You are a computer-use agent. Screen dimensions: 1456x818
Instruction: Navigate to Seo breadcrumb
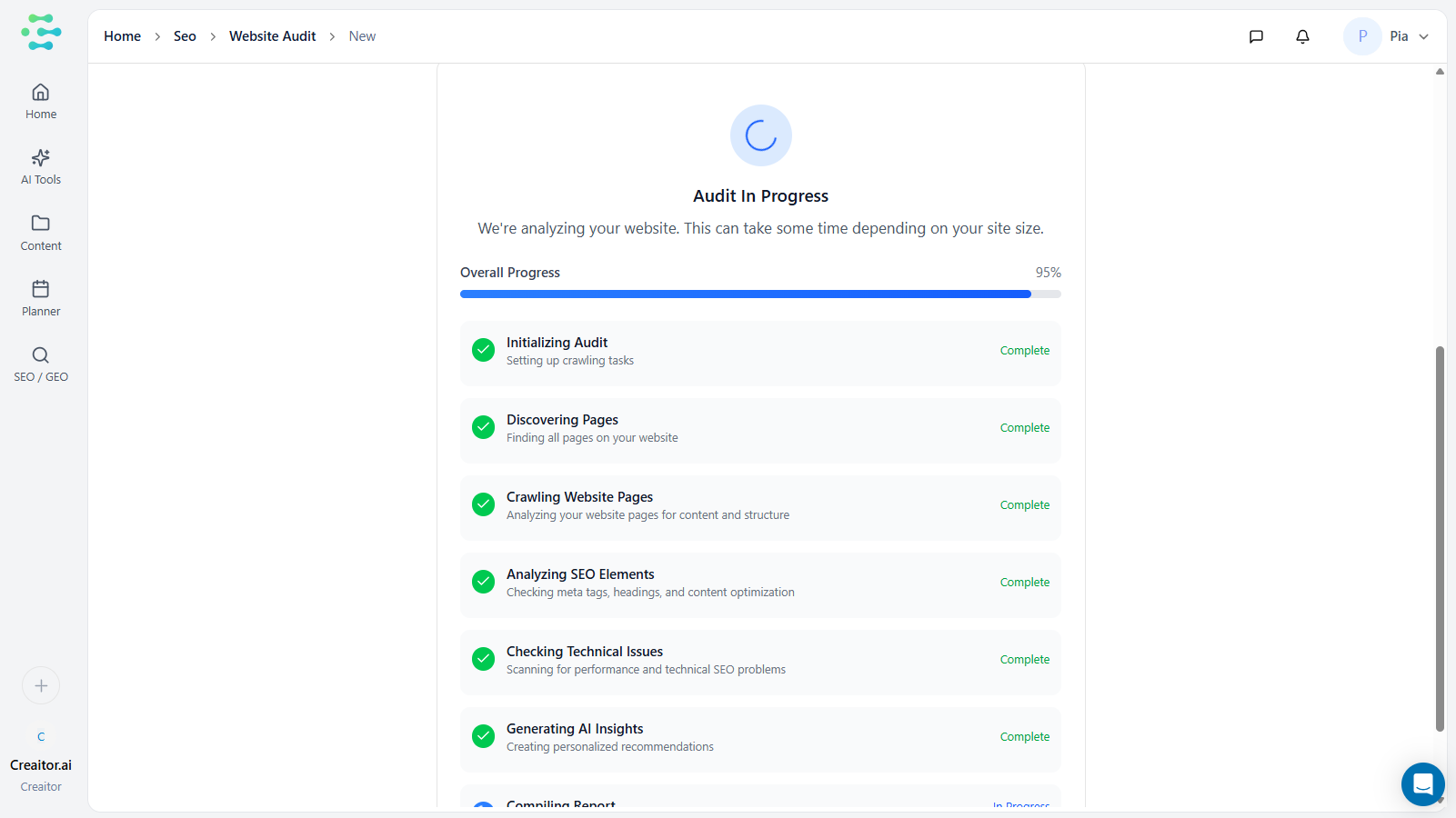[185, 36]
